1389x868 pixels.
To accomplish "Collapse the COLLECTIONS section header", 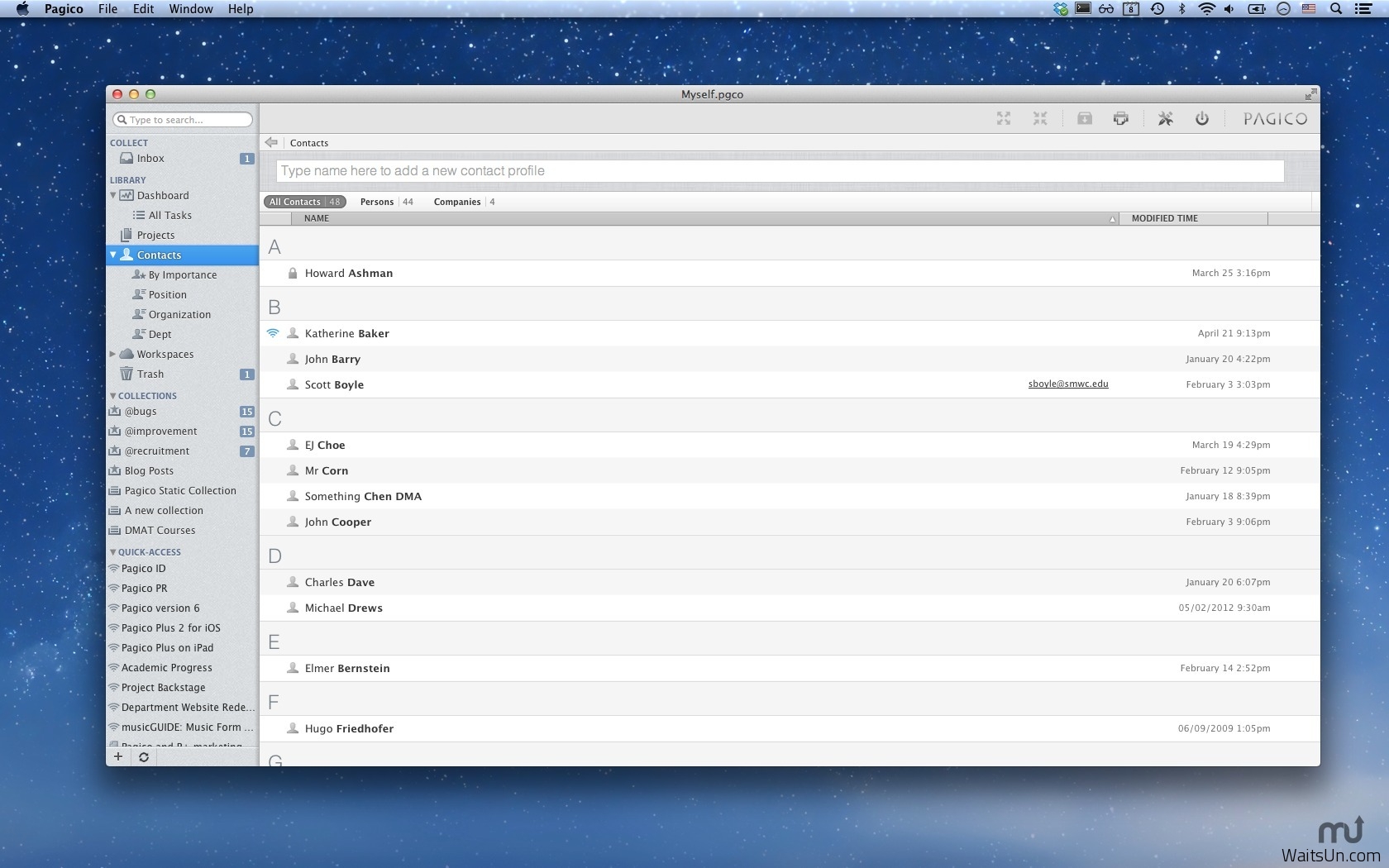I will (x=113, y=396).
